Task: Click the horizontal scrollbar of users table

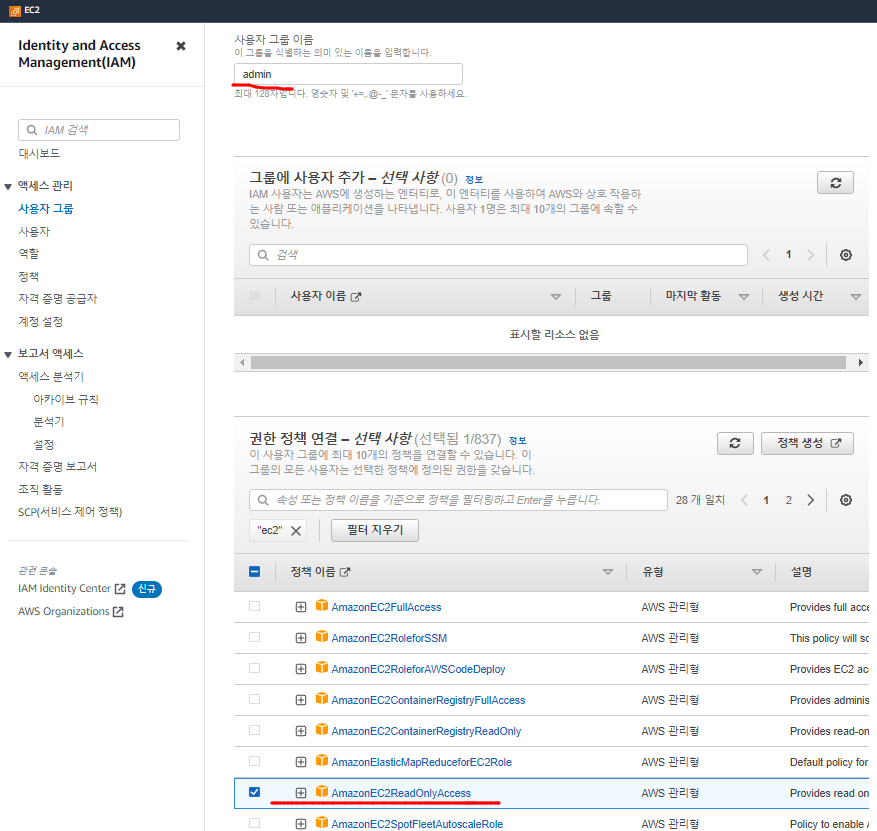Action: pyautogui.click(x=548, y=362)
